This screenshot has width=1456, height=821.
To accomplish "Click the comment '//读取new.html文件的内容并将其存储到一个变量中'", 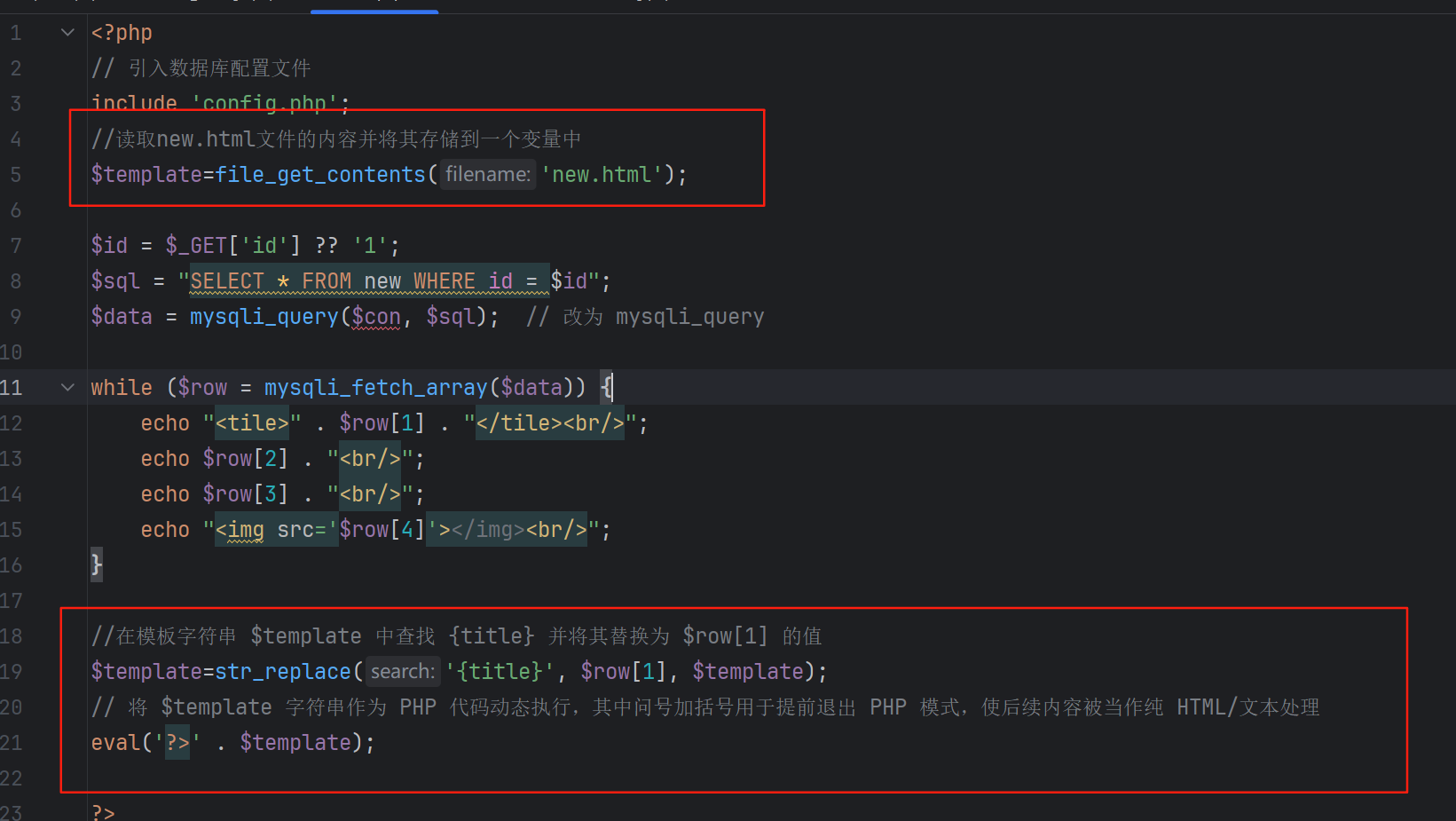I will click(336, 139).
